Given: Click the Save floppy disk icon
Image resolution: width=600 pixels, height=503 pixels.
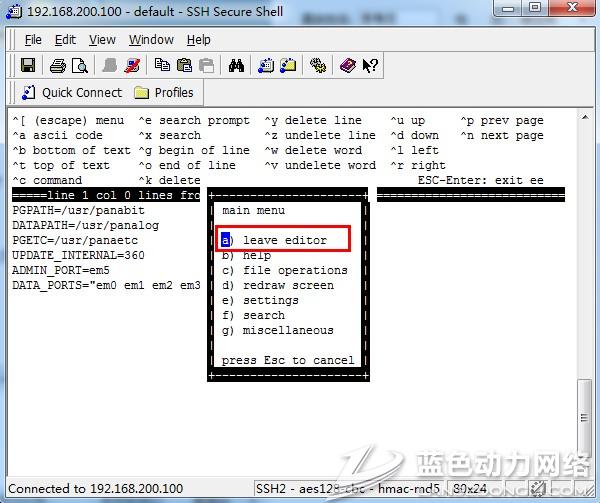Looking at the screenshot, I should pos(28,66).
